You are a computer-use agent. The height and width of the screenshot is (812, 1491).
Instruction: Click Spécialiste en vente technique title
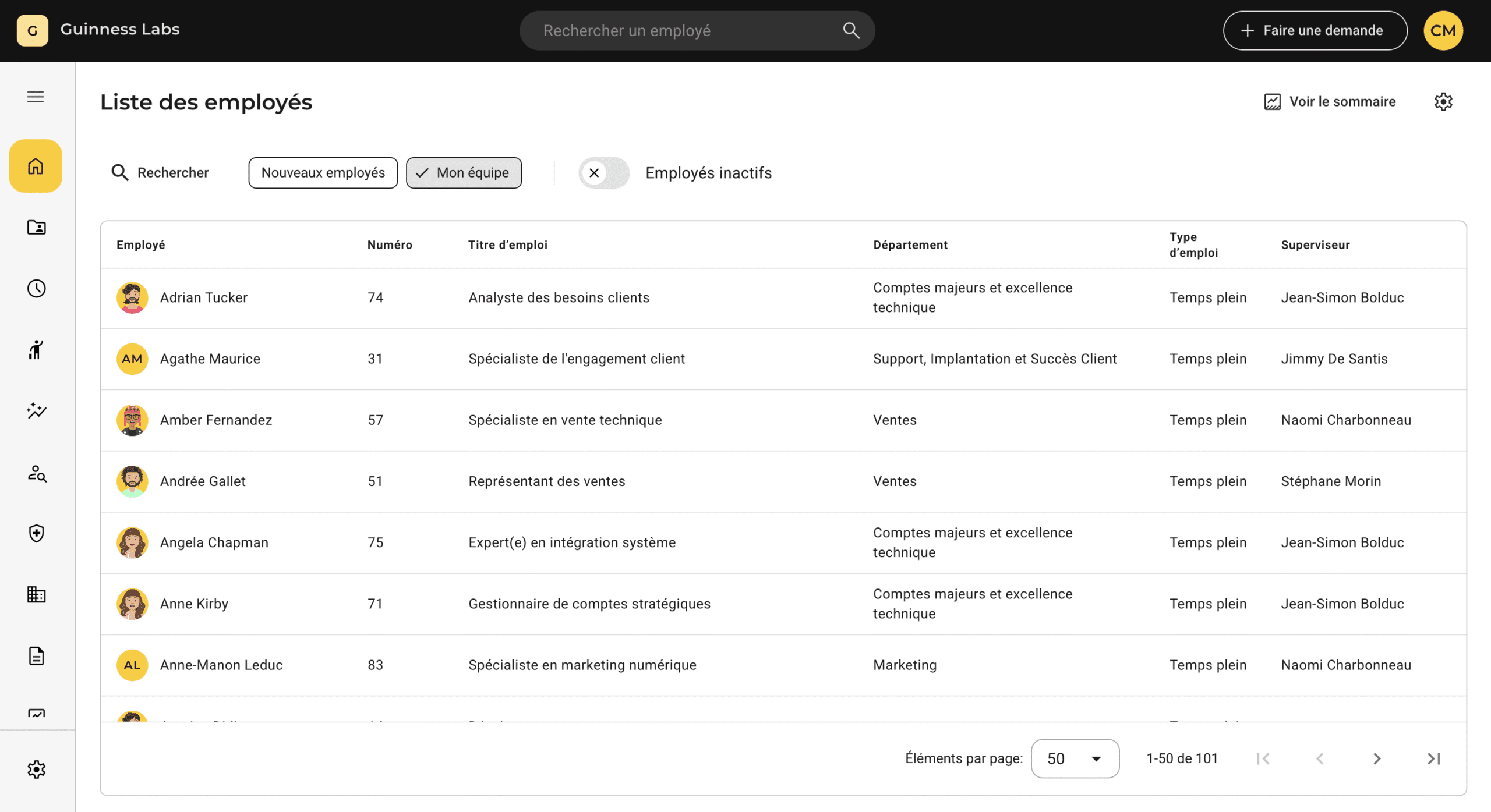click(x=565, y=420)
